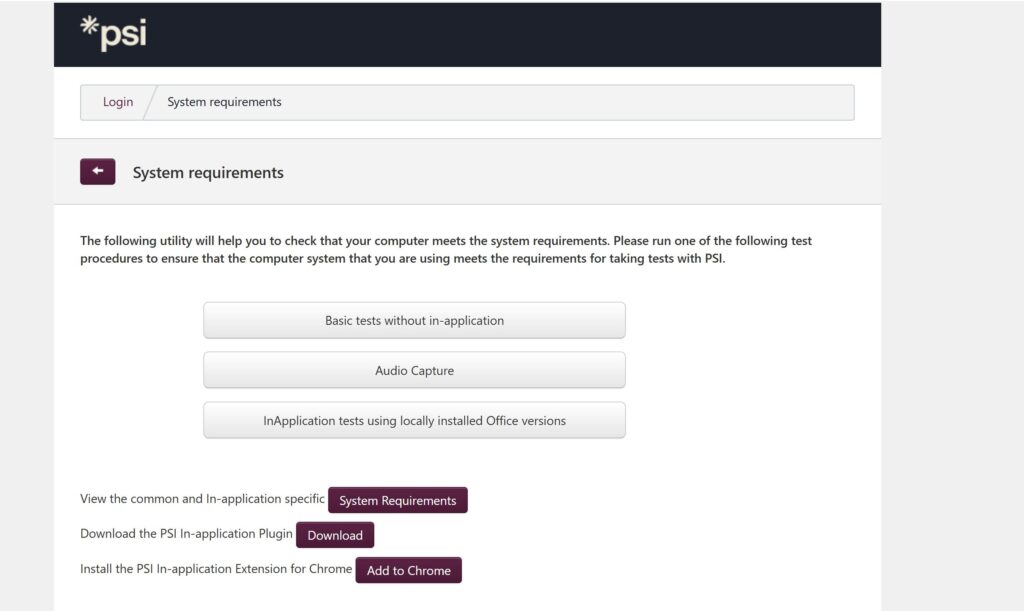Click the intro paragraph about system requirements
1024x611 pixels.
tap(446, 249)
